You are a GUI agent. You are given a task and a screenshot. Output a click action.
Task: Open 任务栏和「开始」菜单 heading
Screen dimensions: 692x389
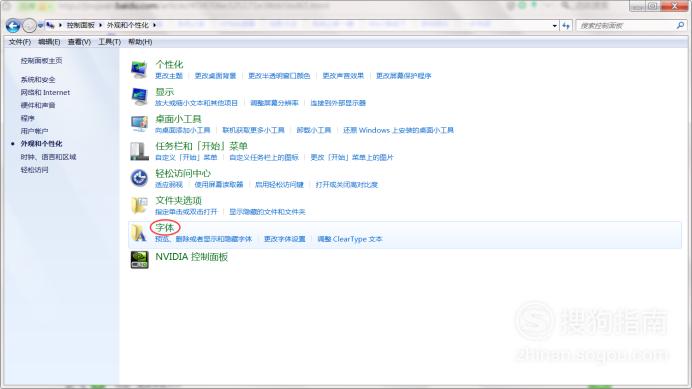[201, 146]
